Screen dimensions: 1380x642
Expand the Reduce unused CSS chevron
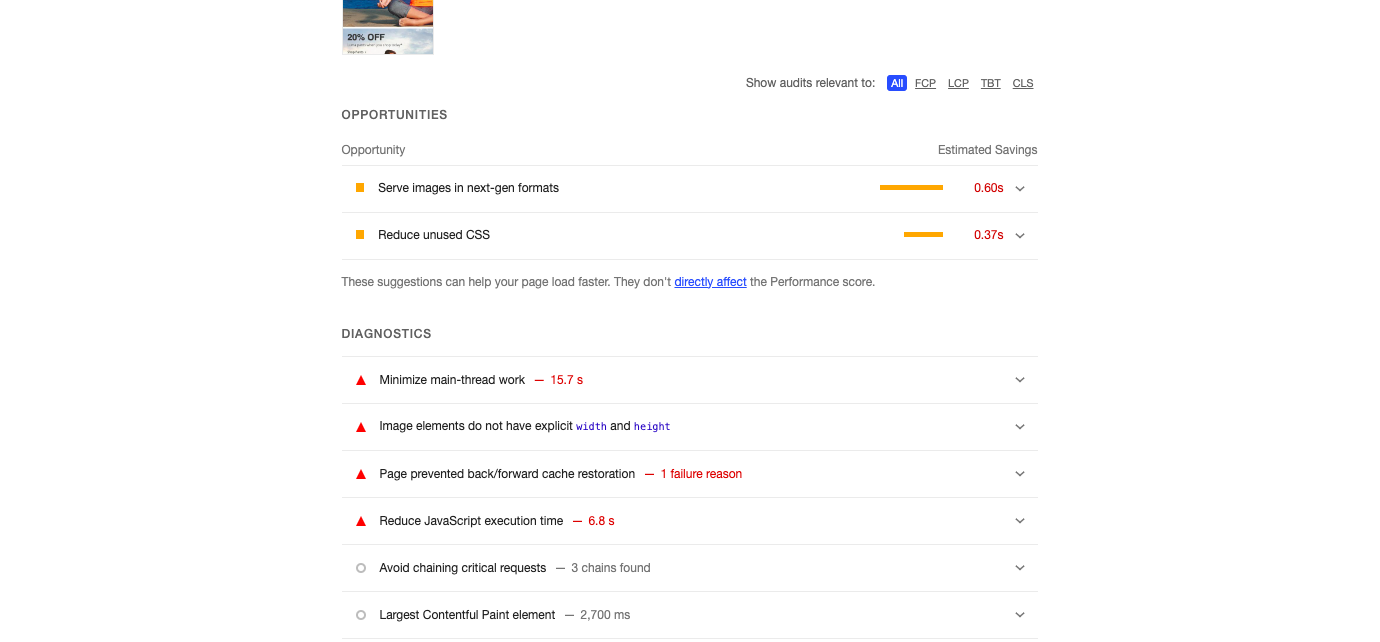[x=1020, y=235]
